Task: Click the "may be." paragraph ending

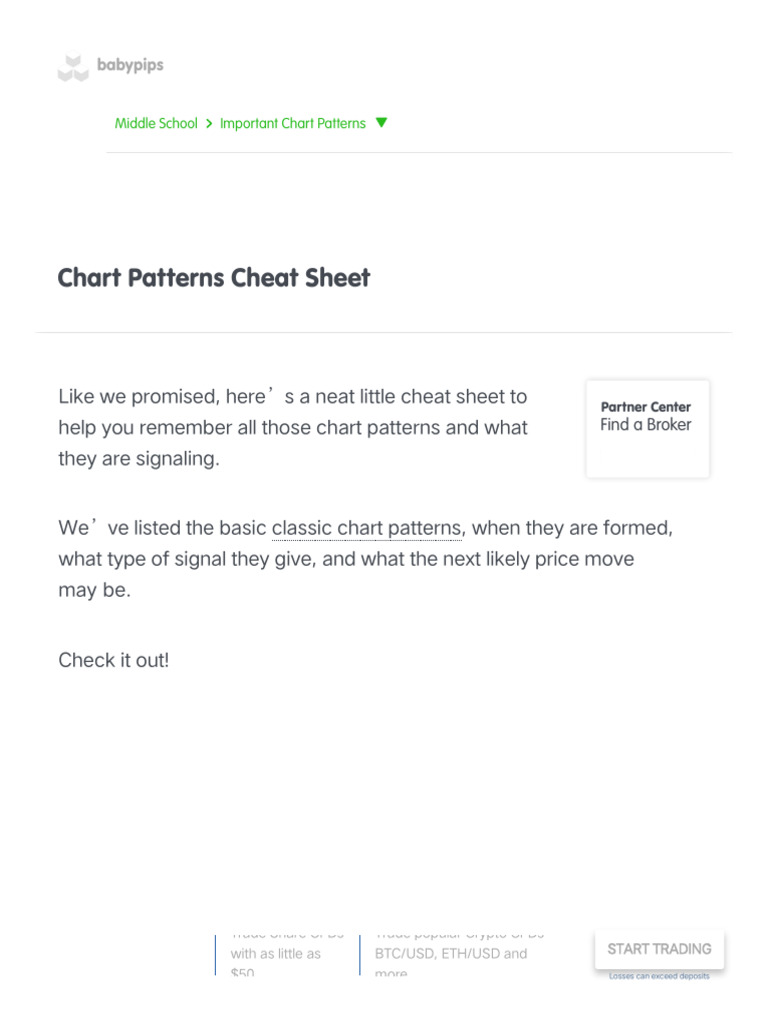Action: (x=94, y=590)
